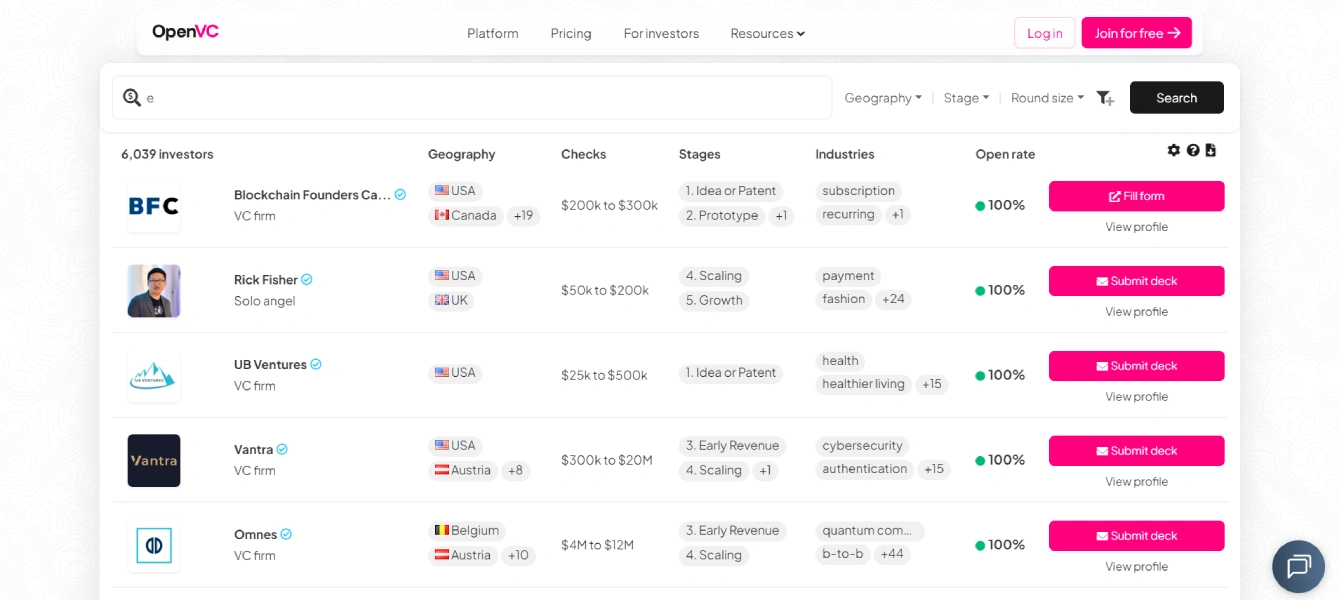Click the UK geography tag
Image resolution: width=1339 pixels, height=600 pixels.
coord(451,301)
